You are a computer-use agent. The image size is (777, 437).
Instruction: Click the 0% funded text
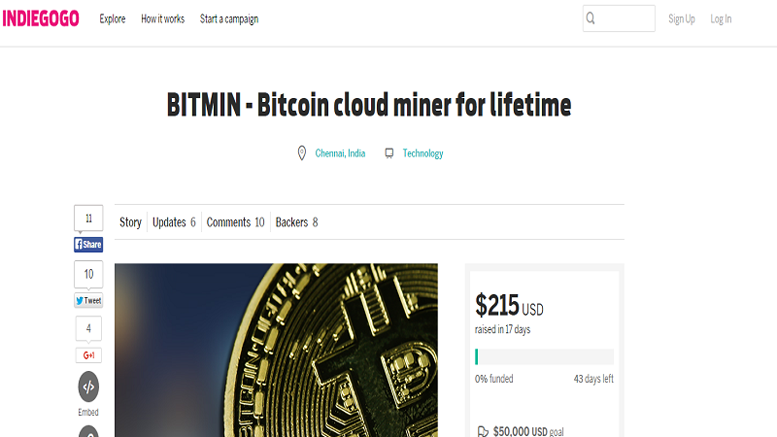click(494, 379)
